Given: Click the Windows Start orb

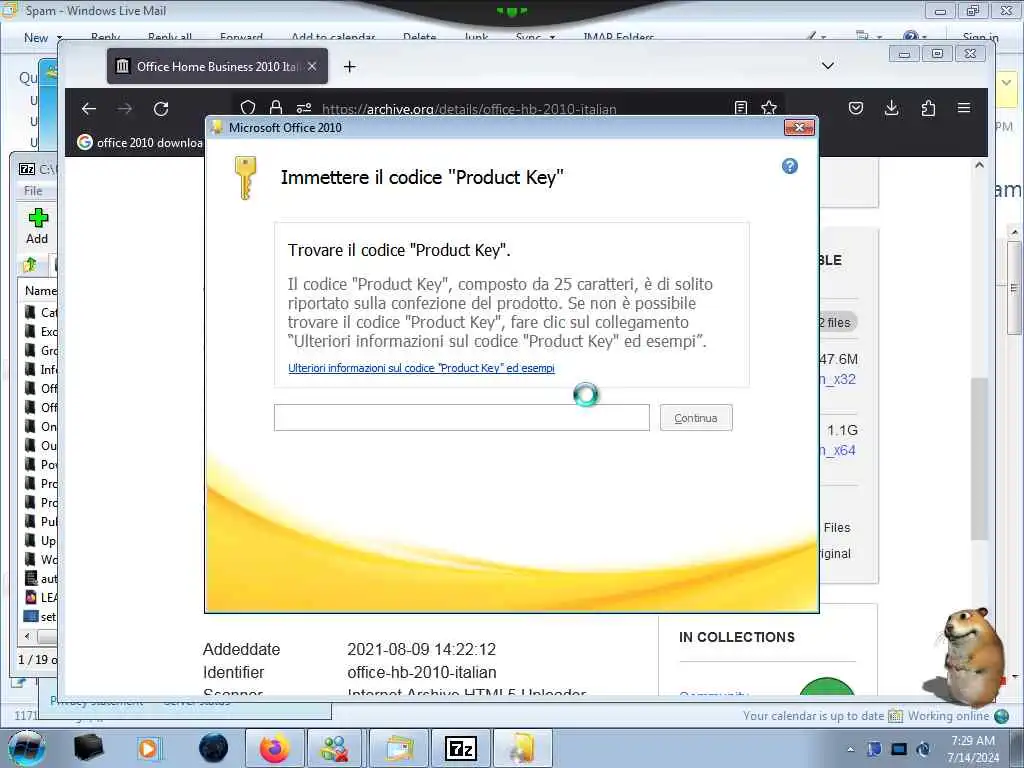Looking at the screenshot, I should click(26, 748).
